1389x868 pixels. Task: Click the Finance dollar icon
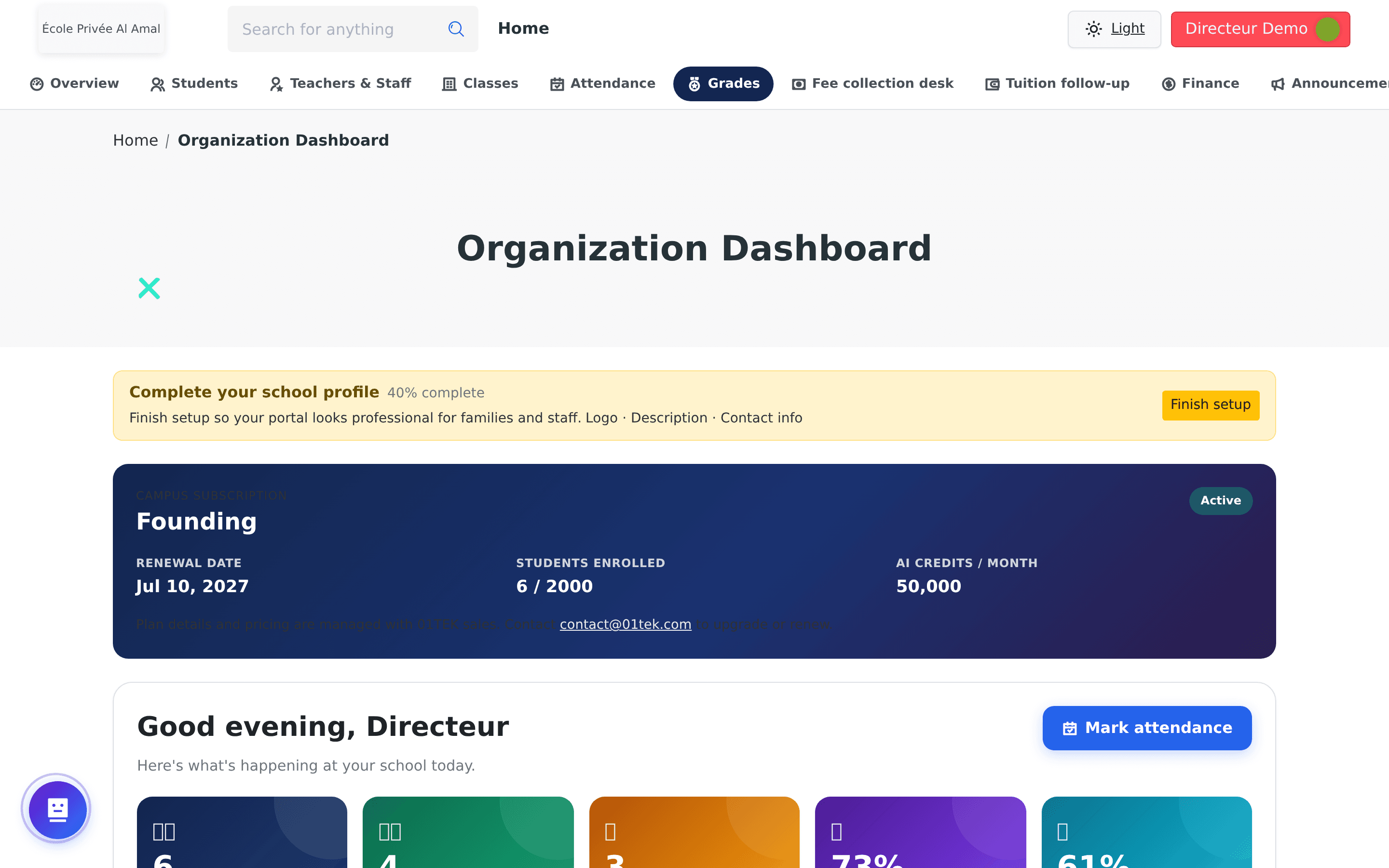point(1169,84)
